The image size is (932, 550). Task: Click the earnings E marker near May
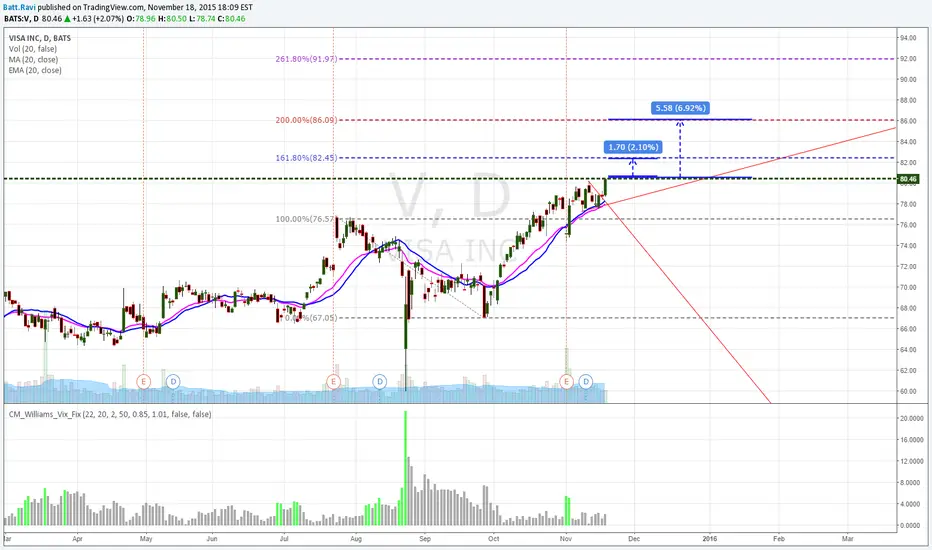click(x=143, y=381)
